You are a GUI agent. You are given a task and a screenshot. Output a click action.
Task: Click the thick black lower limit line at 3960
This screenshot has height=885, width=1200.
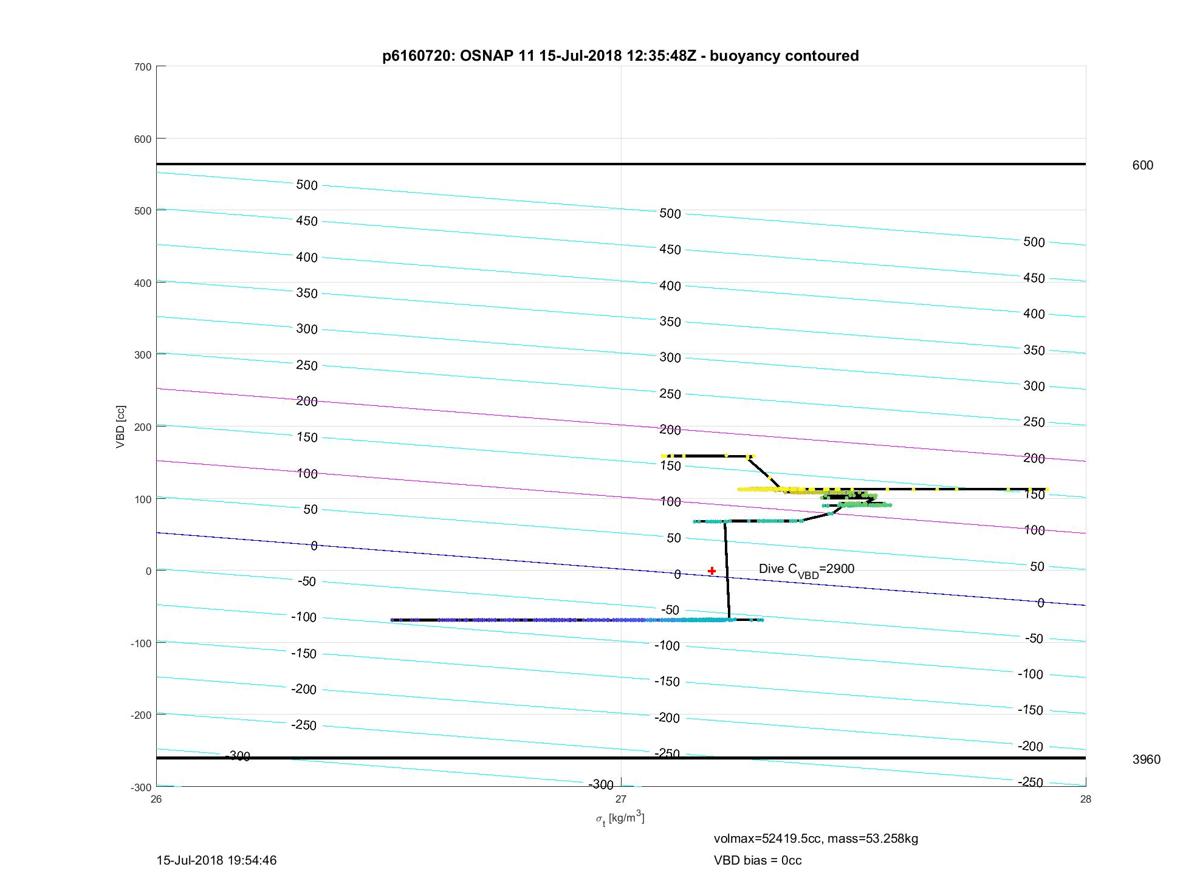(x=620, y=758)
